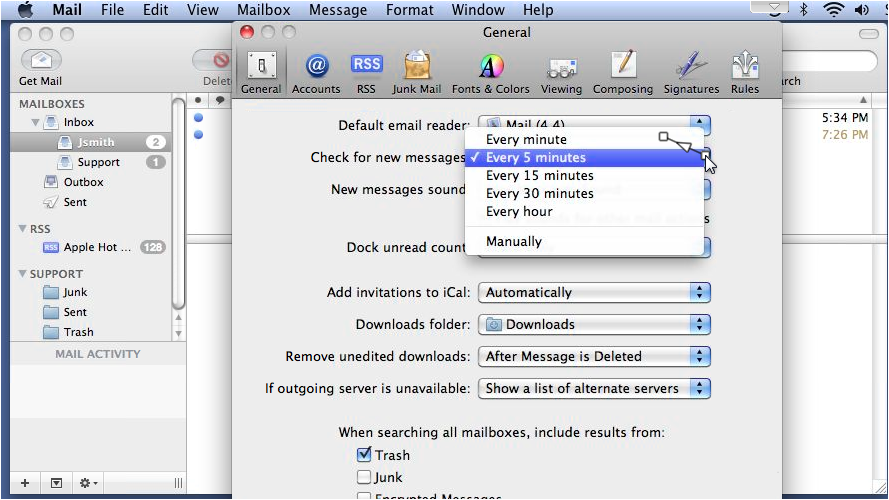Viewport: 889px width, 500px height.
Task: Select the Jsmith inbox mailbox
Action: pyautogui.click(x=90, y=142)
